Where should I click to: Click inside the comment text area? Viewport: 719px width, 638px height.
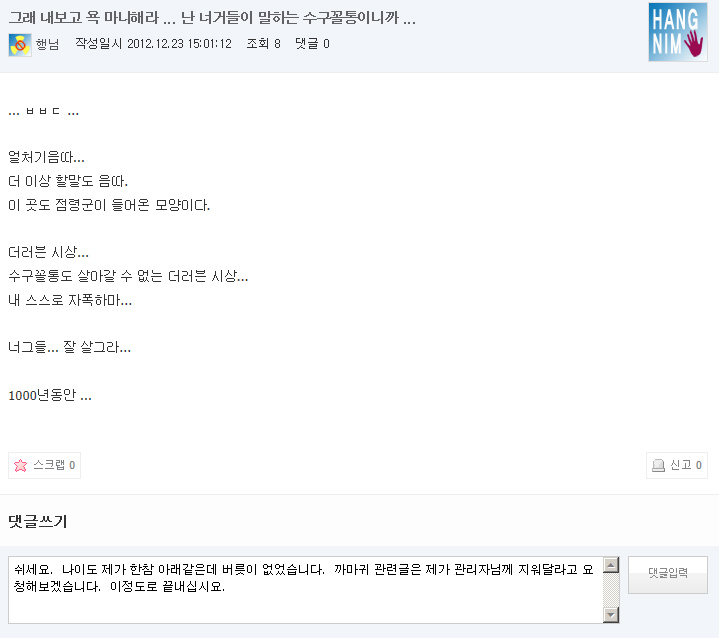[305, 590]
